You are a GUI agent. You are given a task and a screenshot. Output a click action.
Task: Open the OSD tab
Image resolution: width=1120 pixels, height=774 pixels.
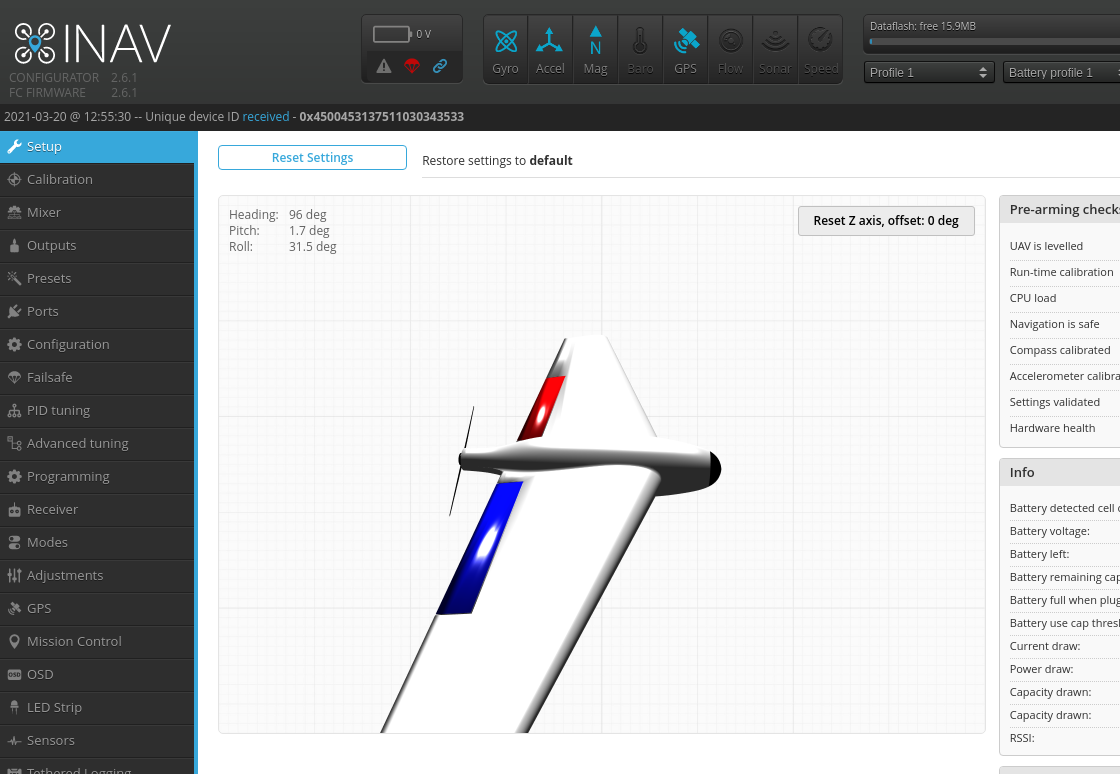(97, 674)
